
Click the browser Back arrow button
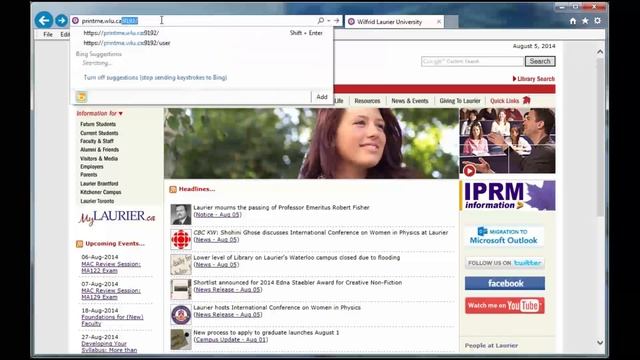(x=44, y=20)
